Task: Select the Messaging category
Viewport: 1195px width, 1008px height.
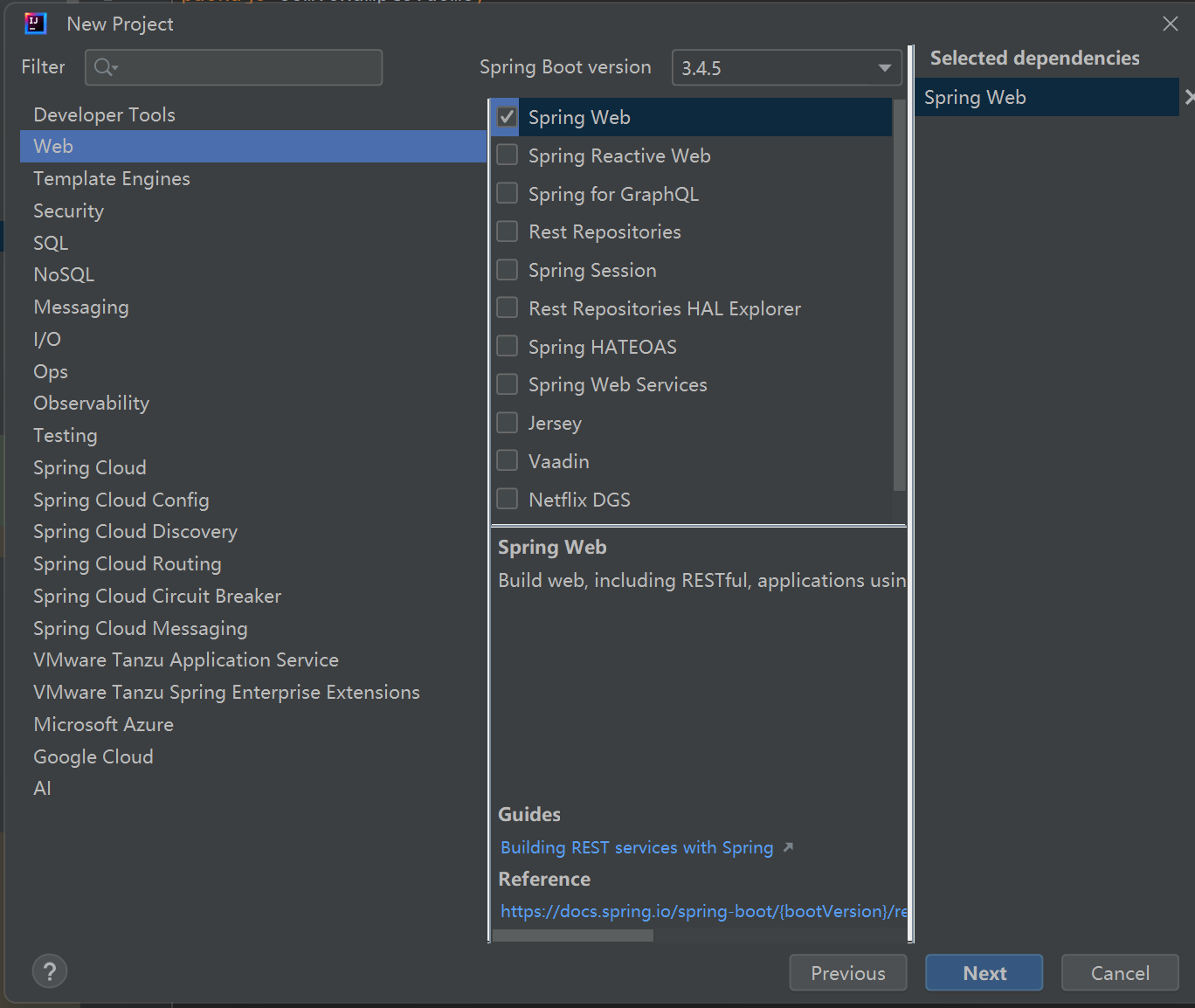Action: tap(253, 307)
